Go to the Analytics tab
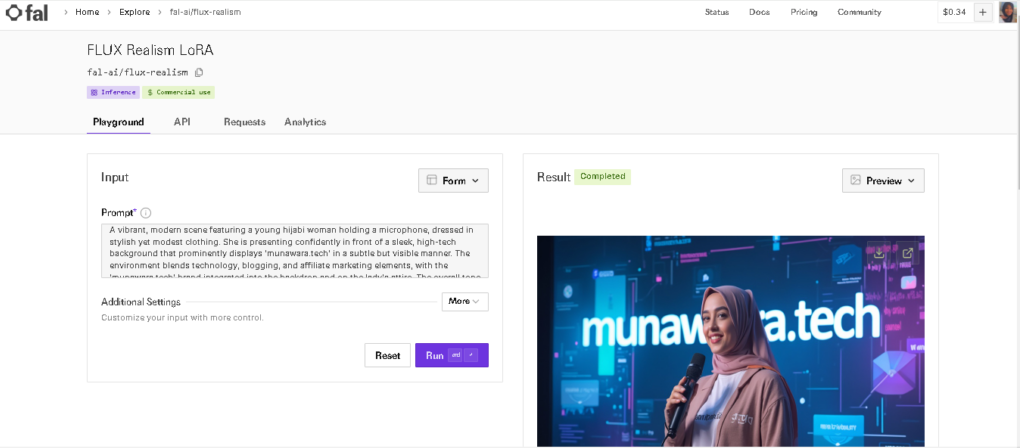Image resolution: width=1020 pixels, height=448 pixels. pyautogui.click(x=305, y=122)
